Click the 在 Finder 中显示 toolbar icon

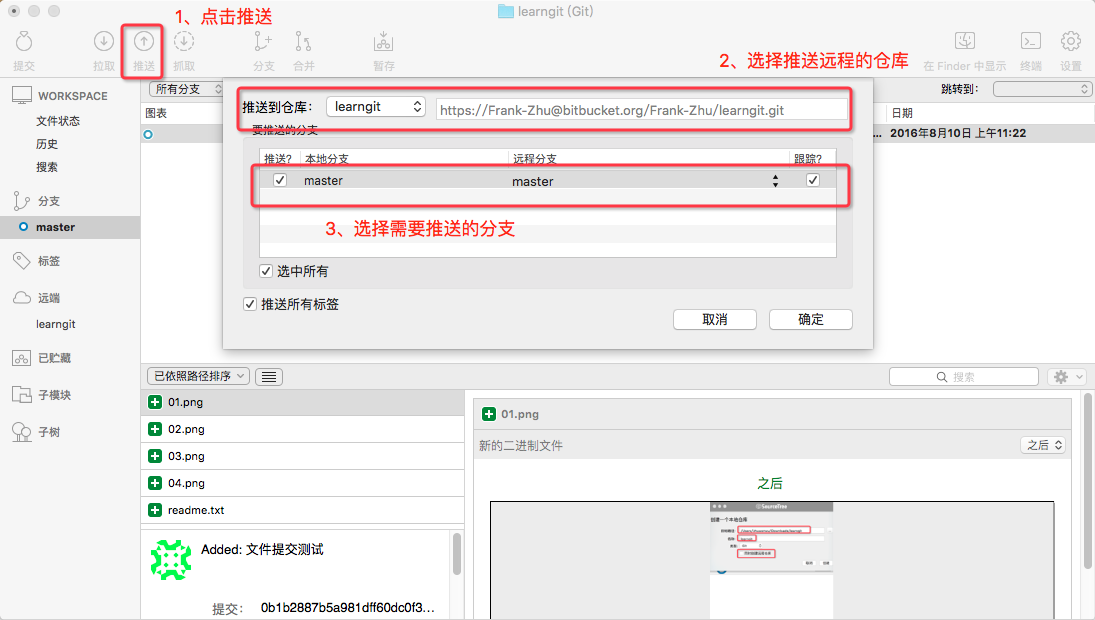point(965,41)
